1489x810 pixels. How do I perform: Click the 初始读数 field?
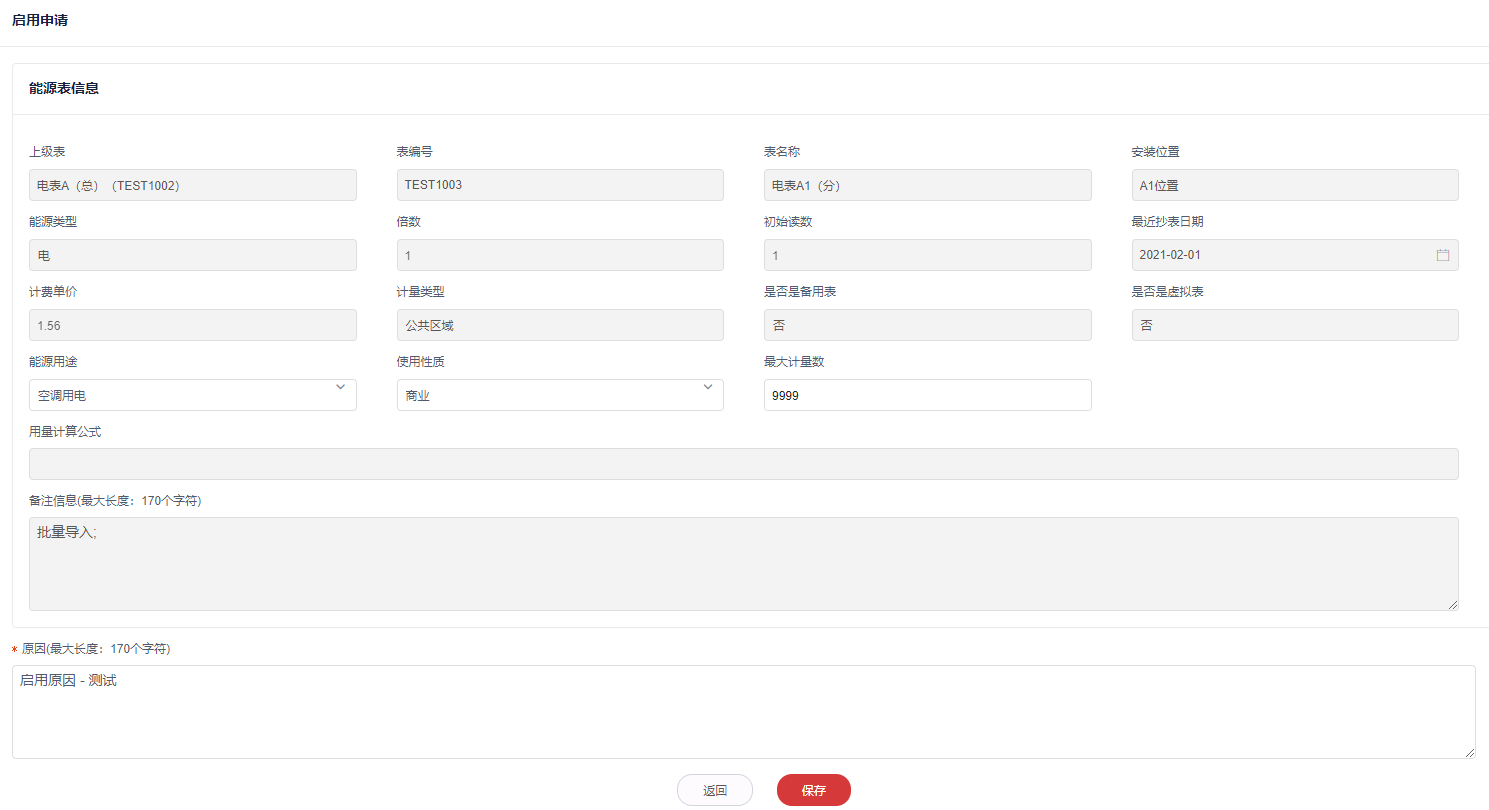(927, 255)
